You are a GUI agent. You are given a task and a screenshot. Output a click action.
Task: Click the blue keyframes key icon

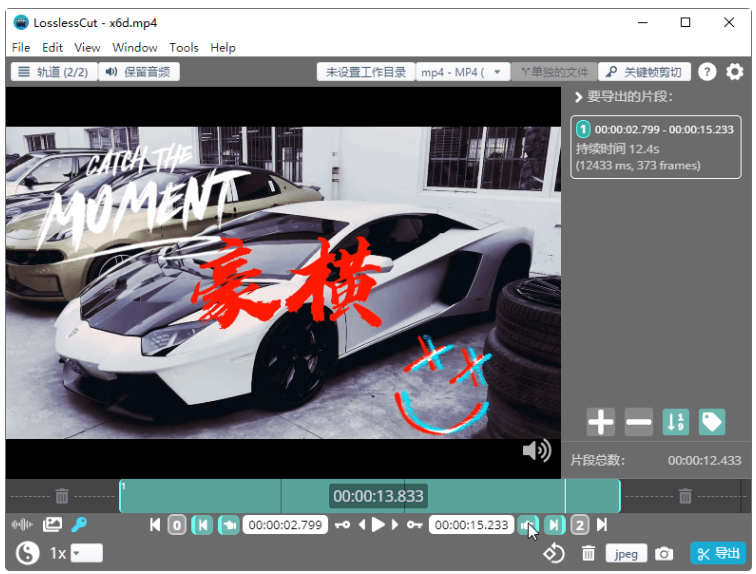coord(79,524)
